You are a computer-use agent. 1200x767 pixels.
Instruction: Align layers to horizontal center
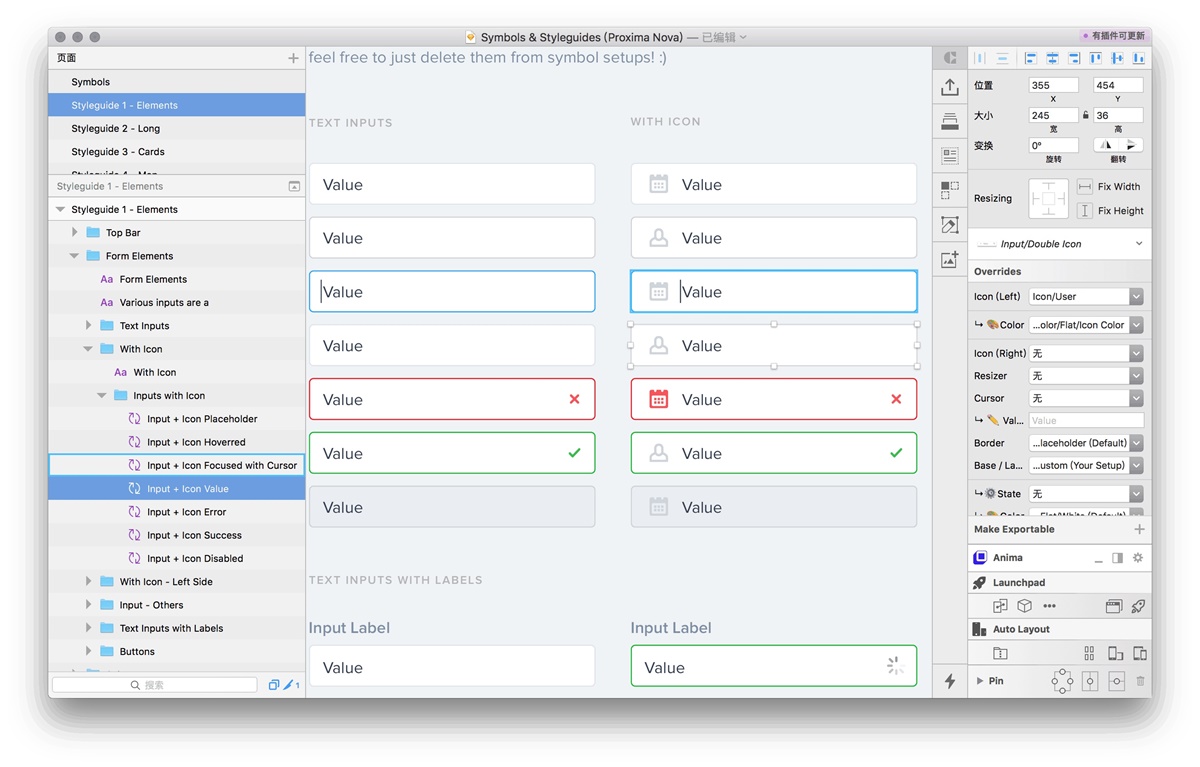tap(1052, 59)
